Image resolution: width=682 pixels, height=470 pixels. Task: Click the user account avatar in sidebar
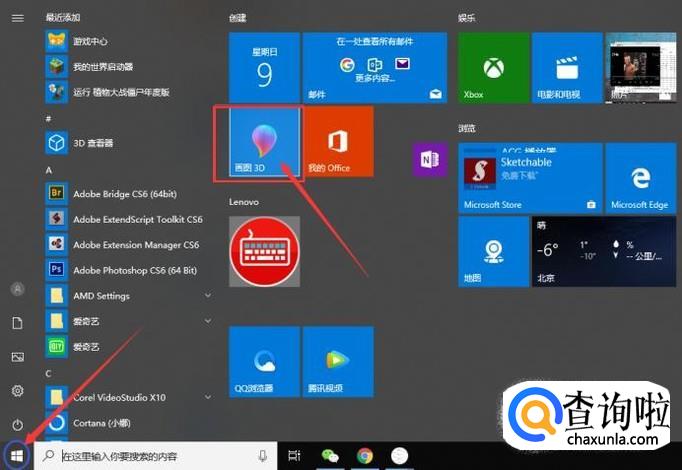(17, 289)
